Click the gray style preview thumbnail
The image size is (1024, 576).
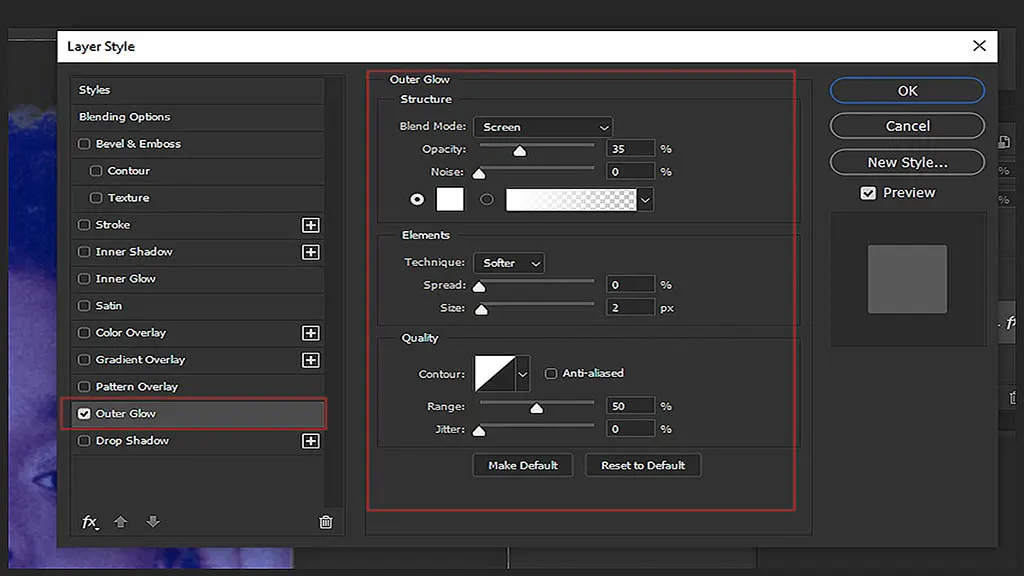[x=907, y=279]
